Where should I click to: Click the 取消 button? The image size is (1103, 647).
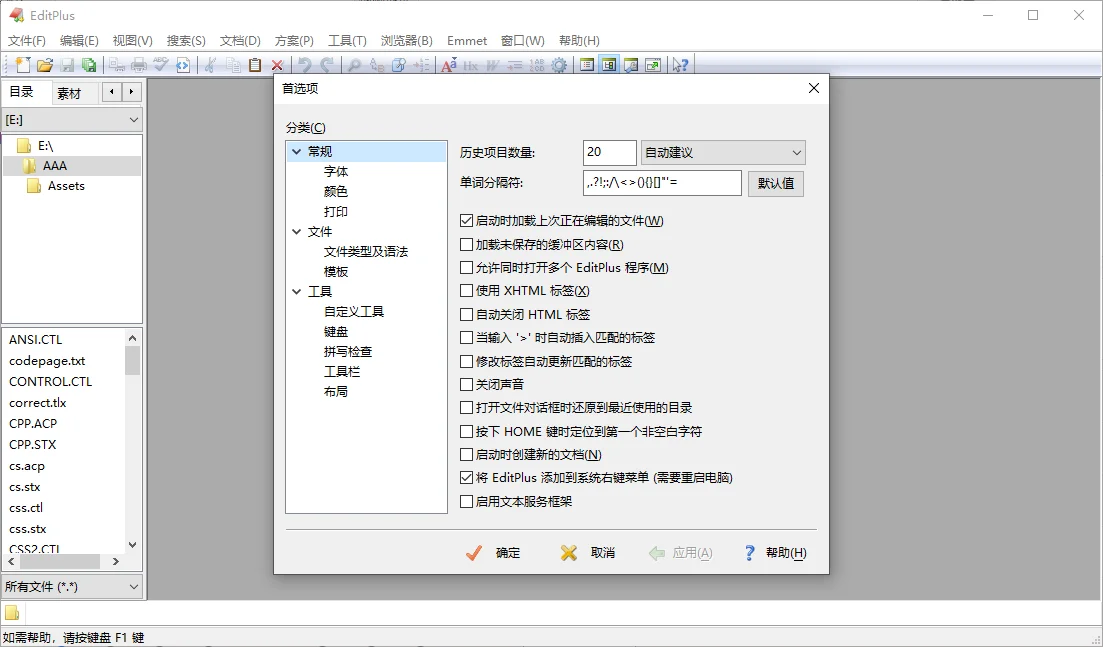click(x=588, y=553)
